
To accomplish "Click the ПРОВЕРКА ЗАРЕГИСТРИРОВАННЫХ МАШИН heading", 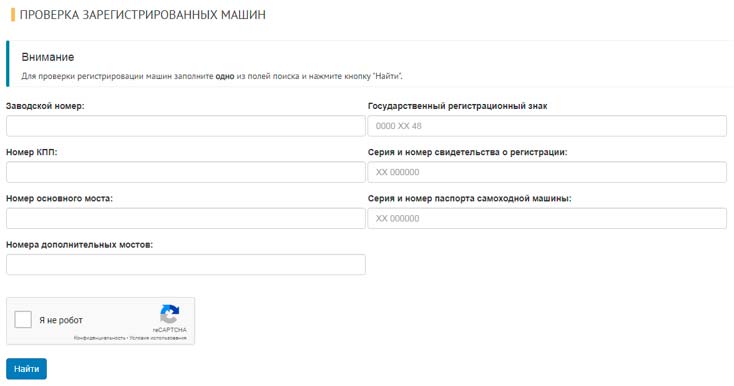I will point(143,15).
